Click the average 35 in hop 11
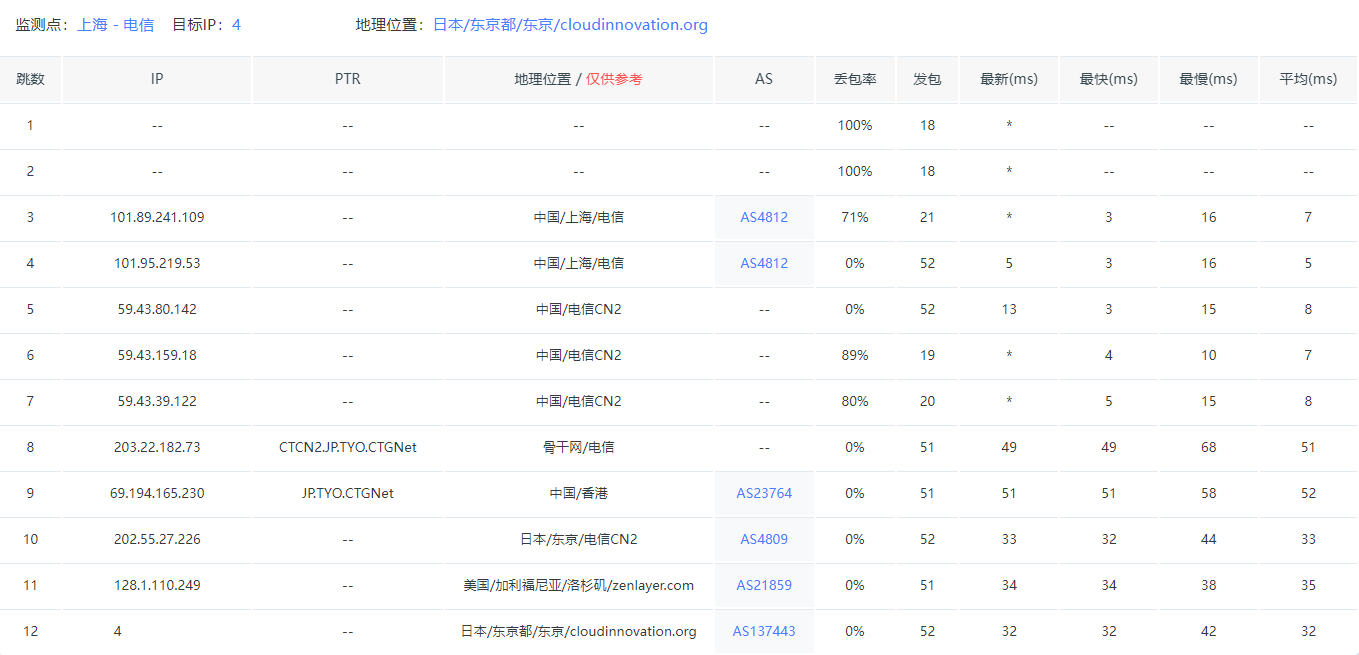 (x=1308, y=585)
